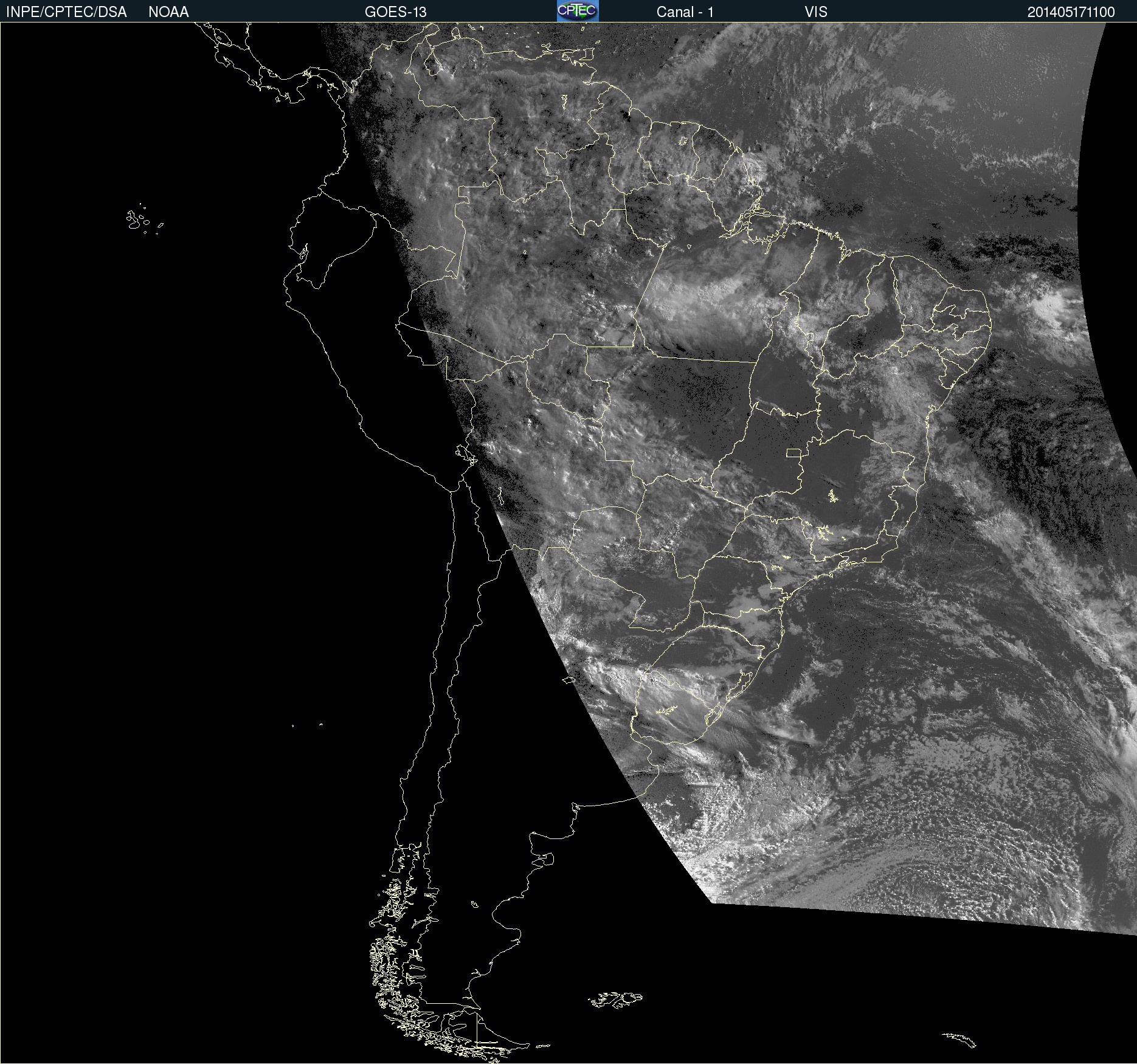
Task: Click the CPTEC logo in the header
Action: point(578,11)
